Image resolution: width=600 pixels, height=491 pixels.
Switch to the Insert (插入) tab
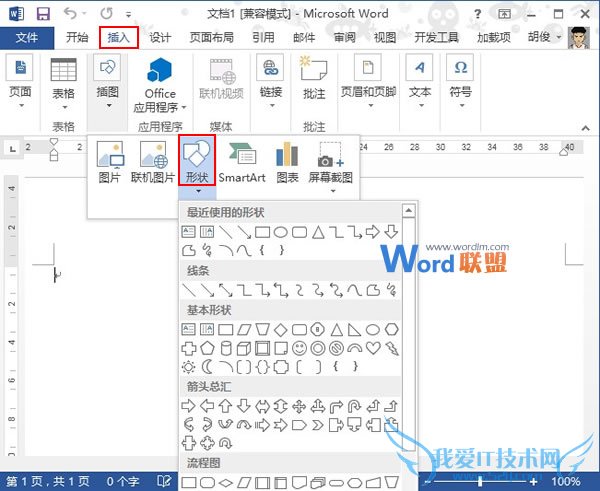tap(119, 38)
